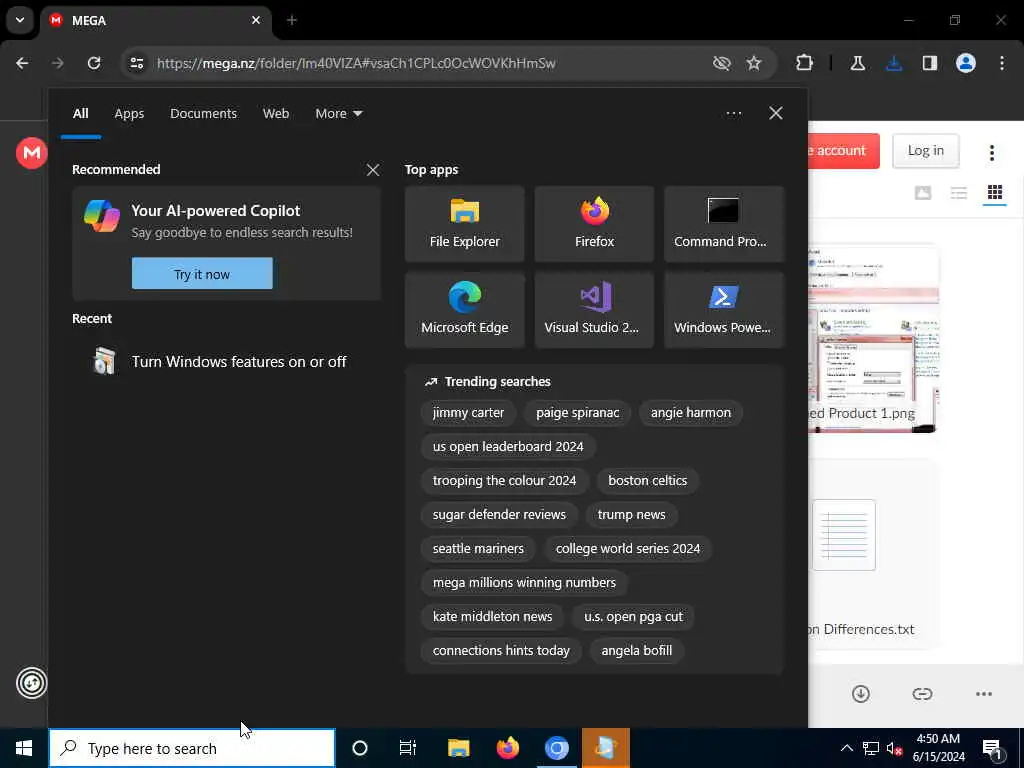Launch Firefox from Top apps
1024x768 pixels.
click(x=594, y=224)
